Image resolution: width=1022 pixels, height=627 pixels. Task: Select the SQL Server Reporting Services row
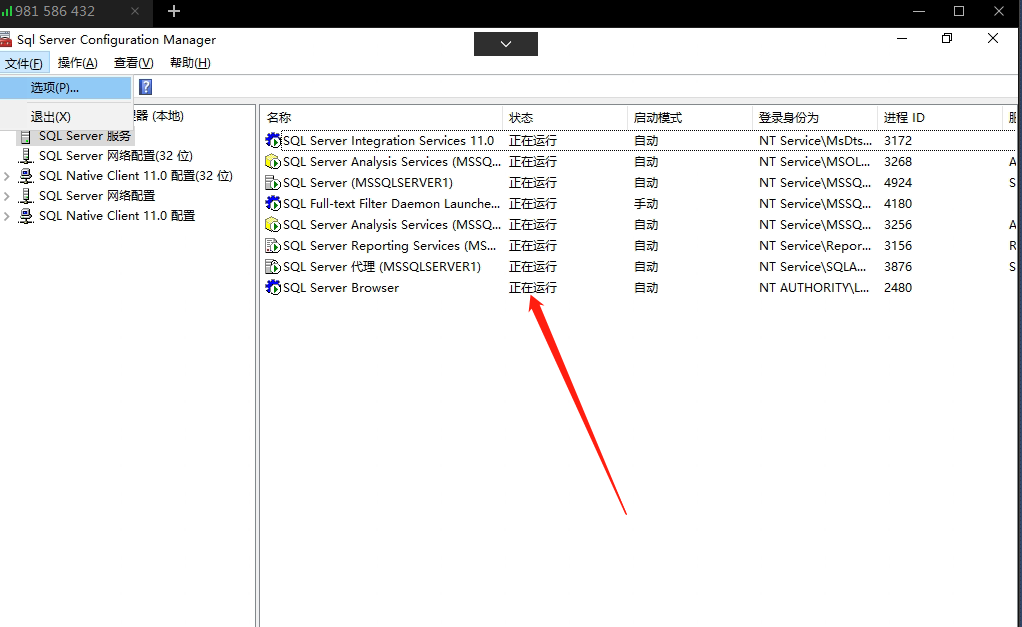pyautogui.click(x=639, y=246)
